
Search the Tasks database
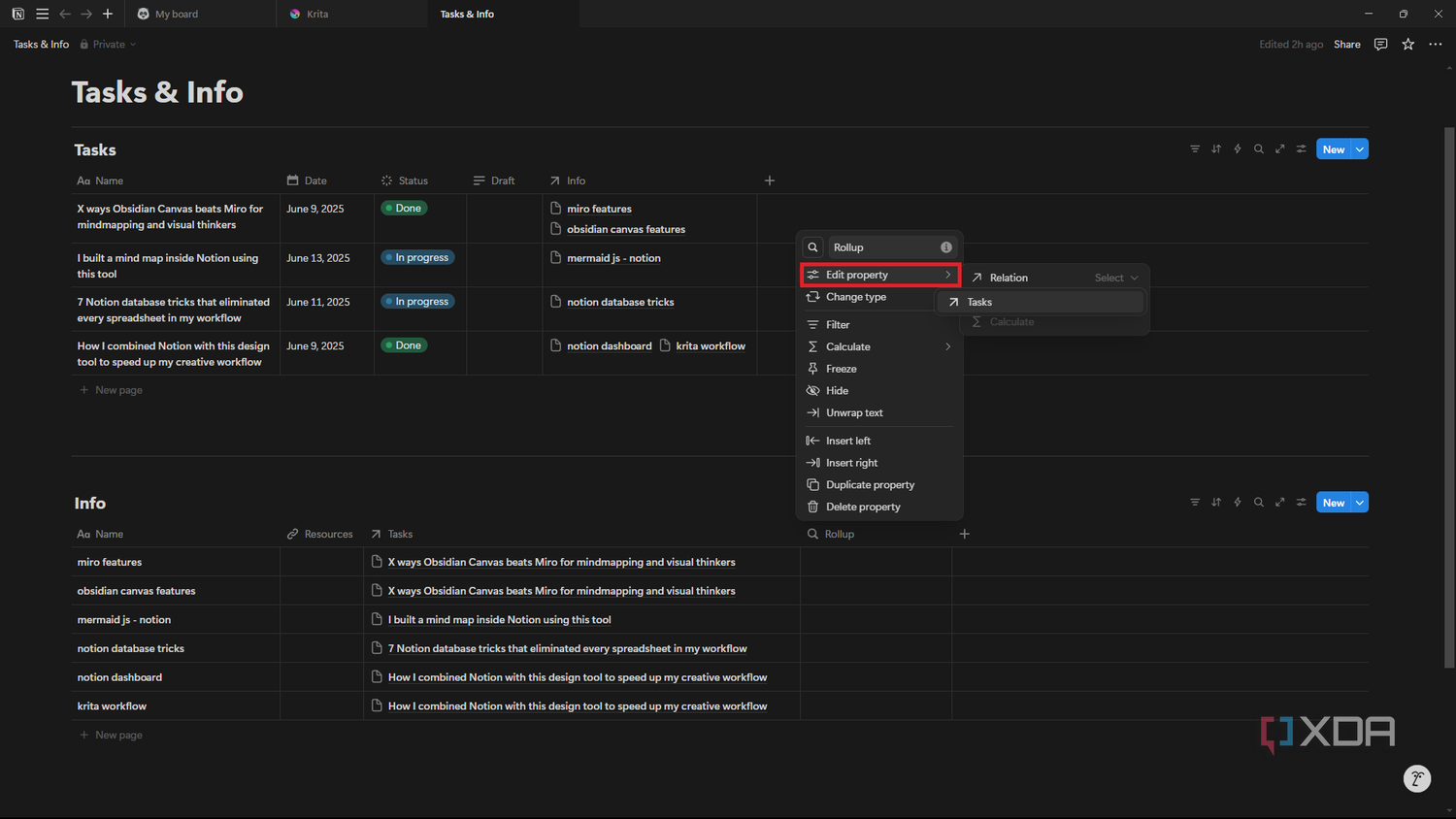1259,149
